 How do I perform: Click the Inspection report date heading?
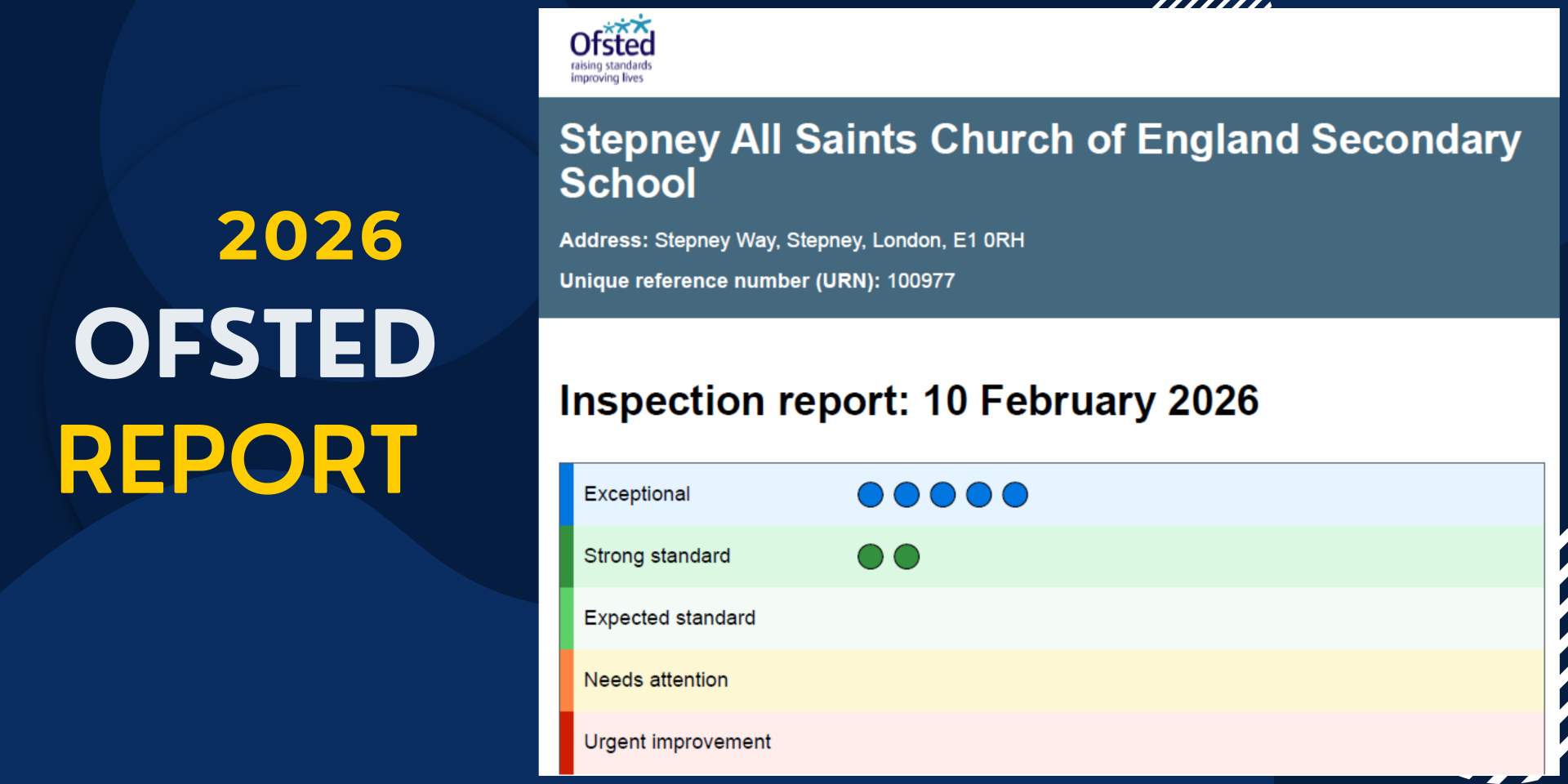point(908,401)
